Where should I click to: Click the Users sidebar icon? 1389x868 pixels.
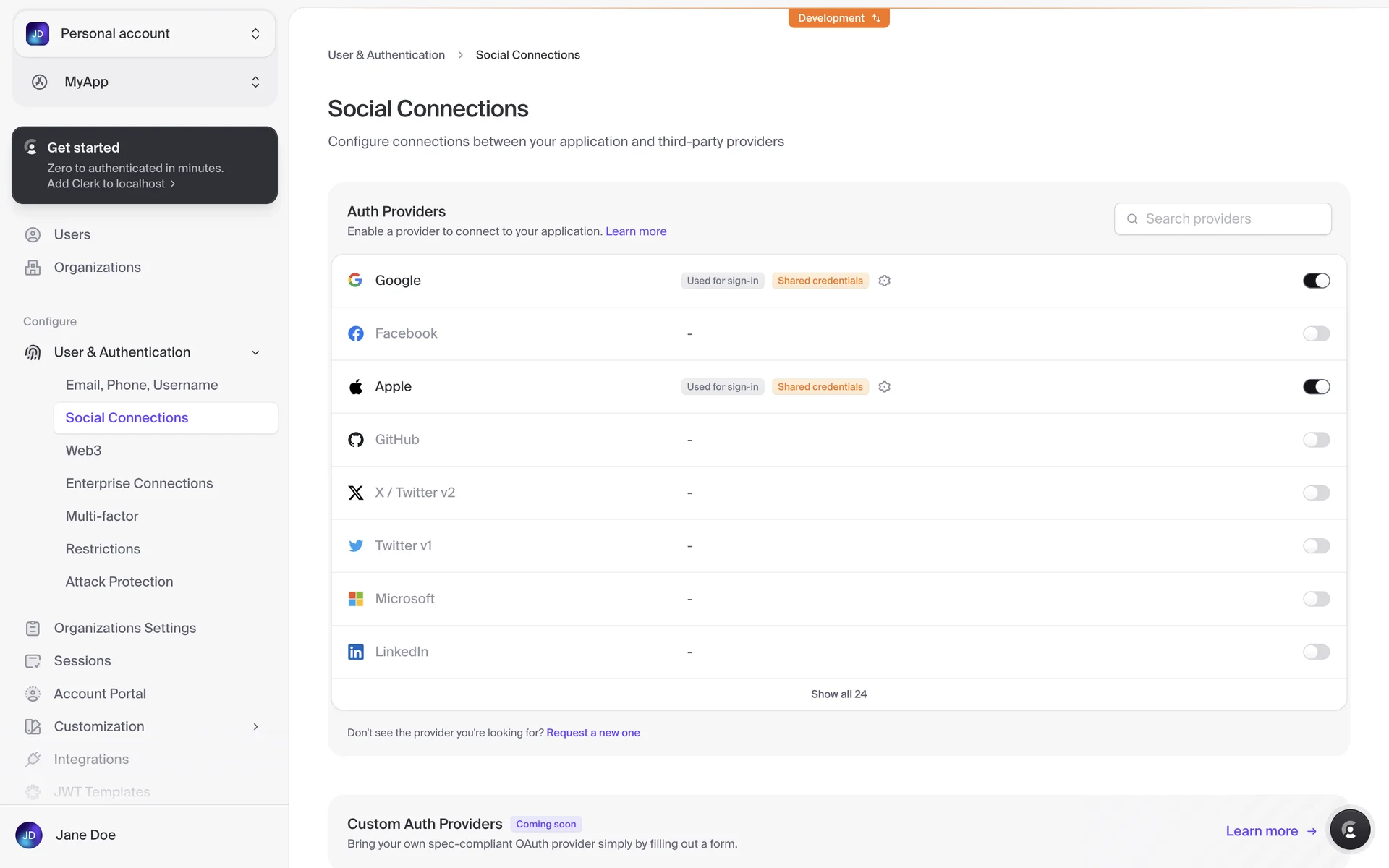click(x=33, y=234)
